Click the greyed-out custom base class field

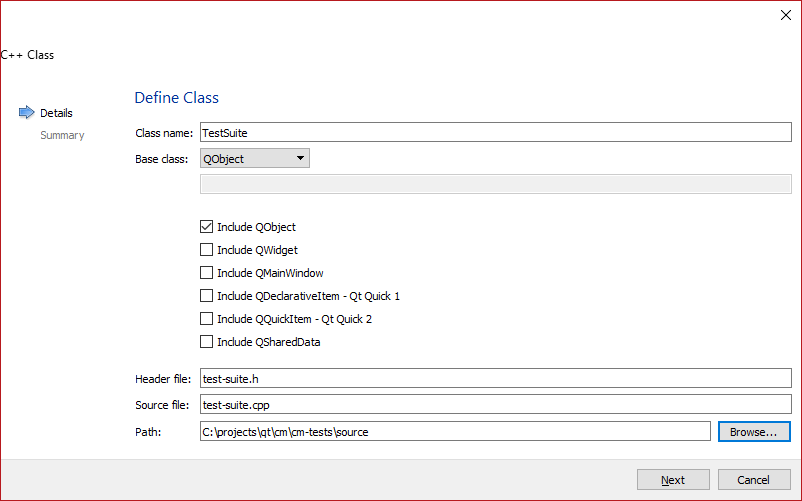point(495,183)
